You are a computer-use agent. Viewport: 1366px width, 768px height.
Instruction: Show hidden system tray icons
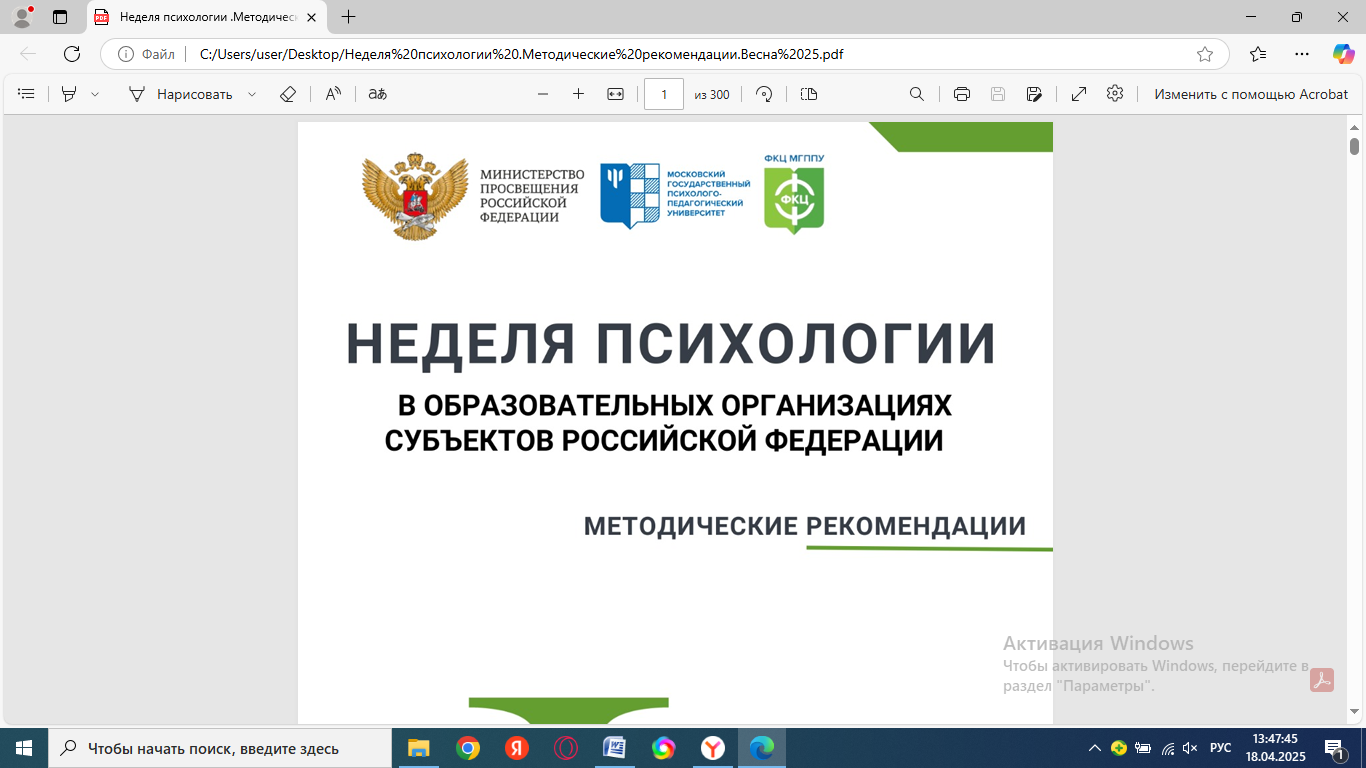[1095, 748]
